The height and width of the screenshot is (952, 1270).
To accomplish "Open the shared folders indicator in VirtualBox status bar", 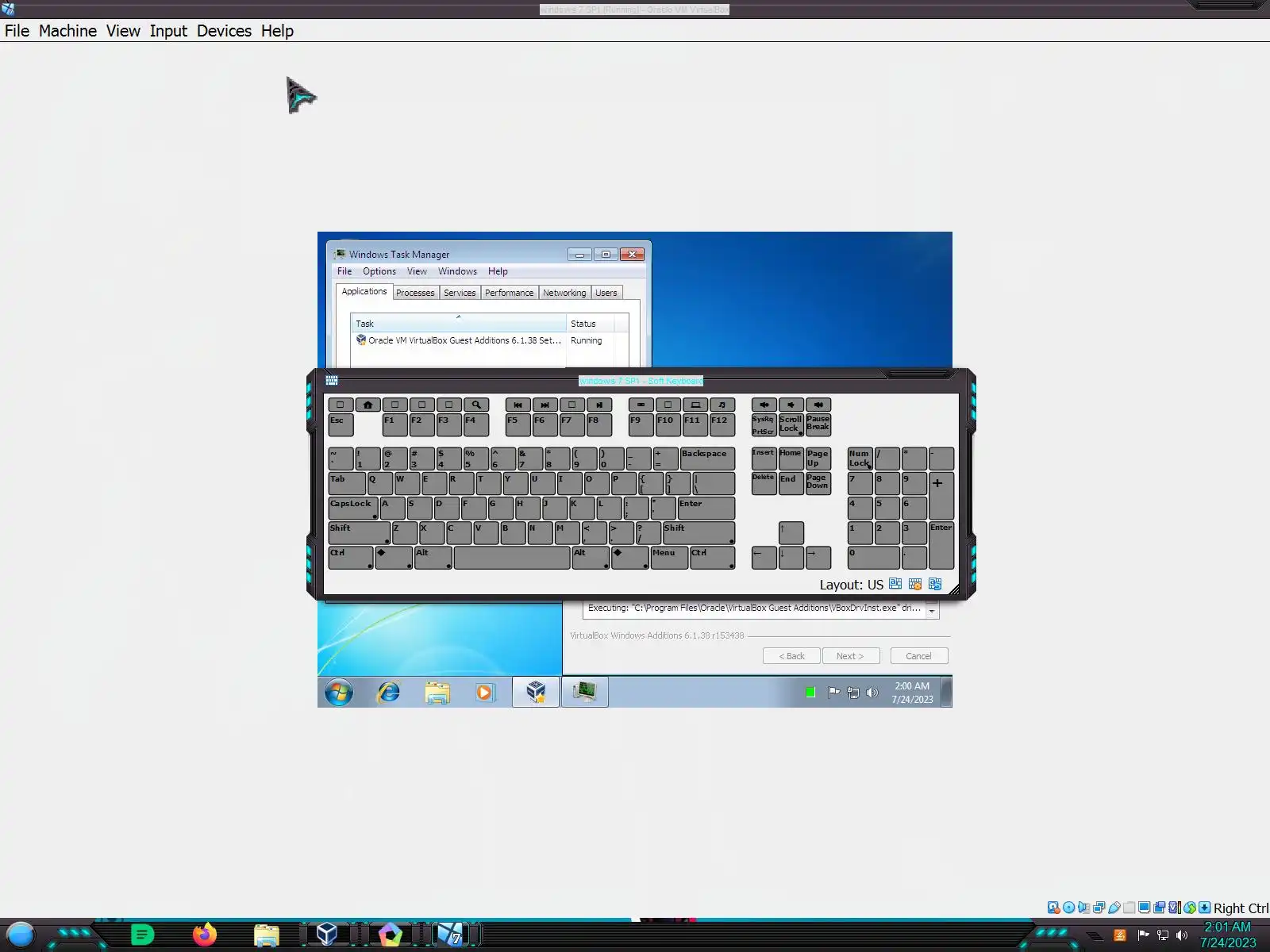I will pos(1130,908).
